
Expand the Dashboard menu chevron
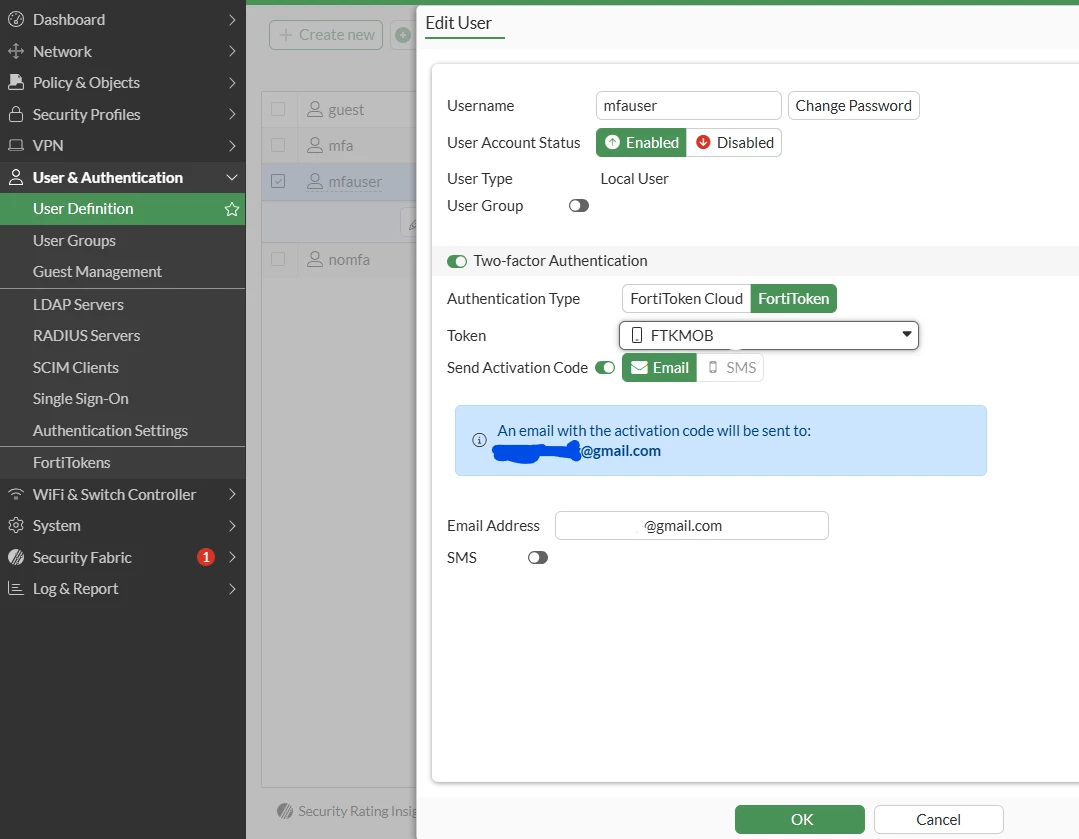click(x=232, y=19)
